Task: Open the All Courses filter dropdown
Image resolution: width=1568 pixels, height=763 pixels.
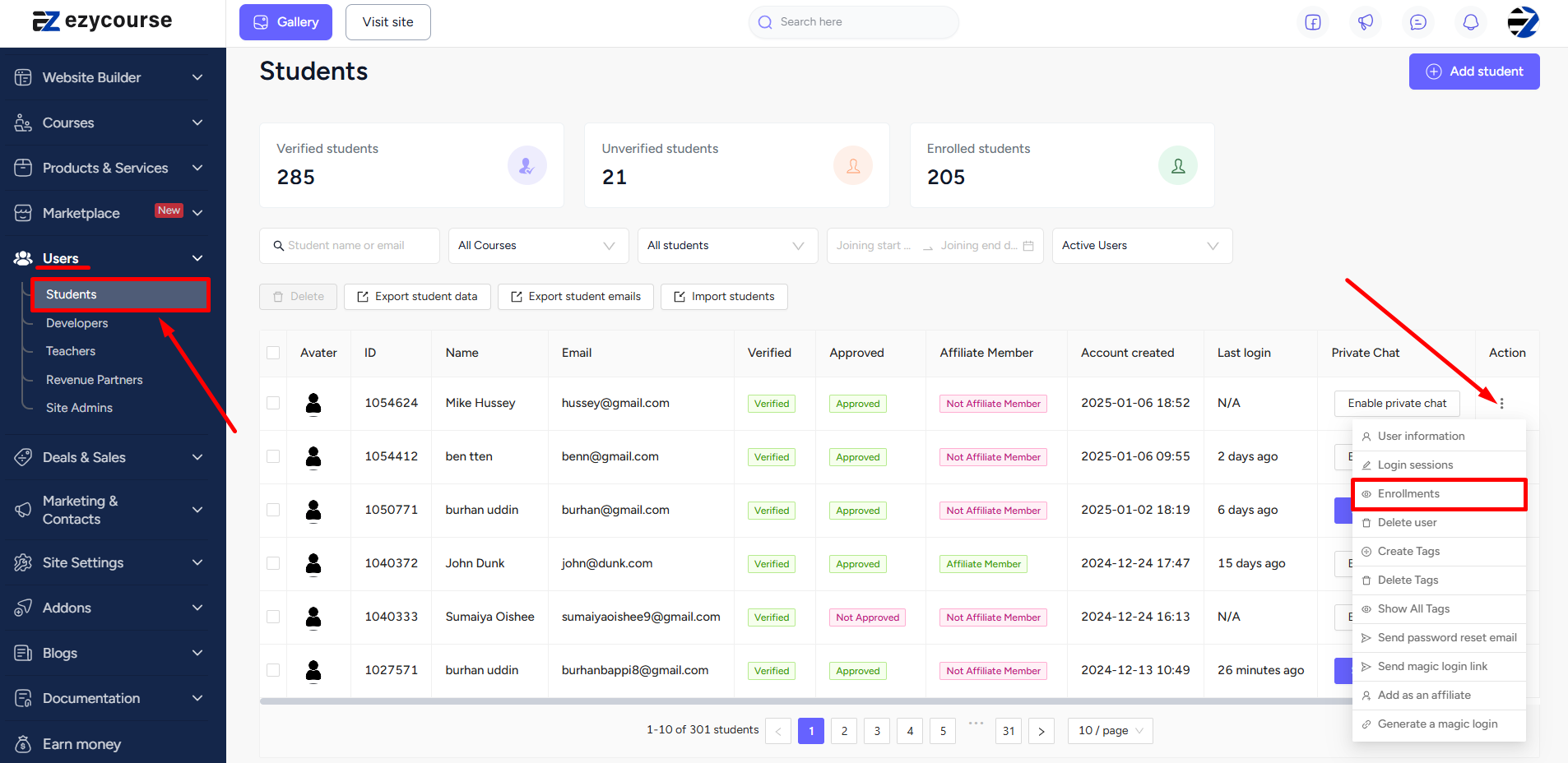Action: [x=538, y=246]
